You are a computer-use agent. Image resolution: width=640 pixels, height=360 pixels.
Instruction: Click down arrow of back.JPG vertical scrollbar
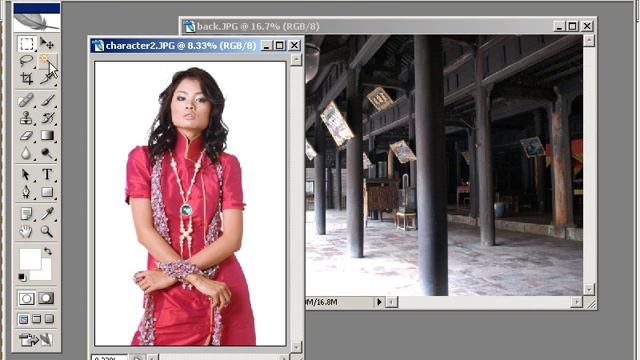pos(589,290)
